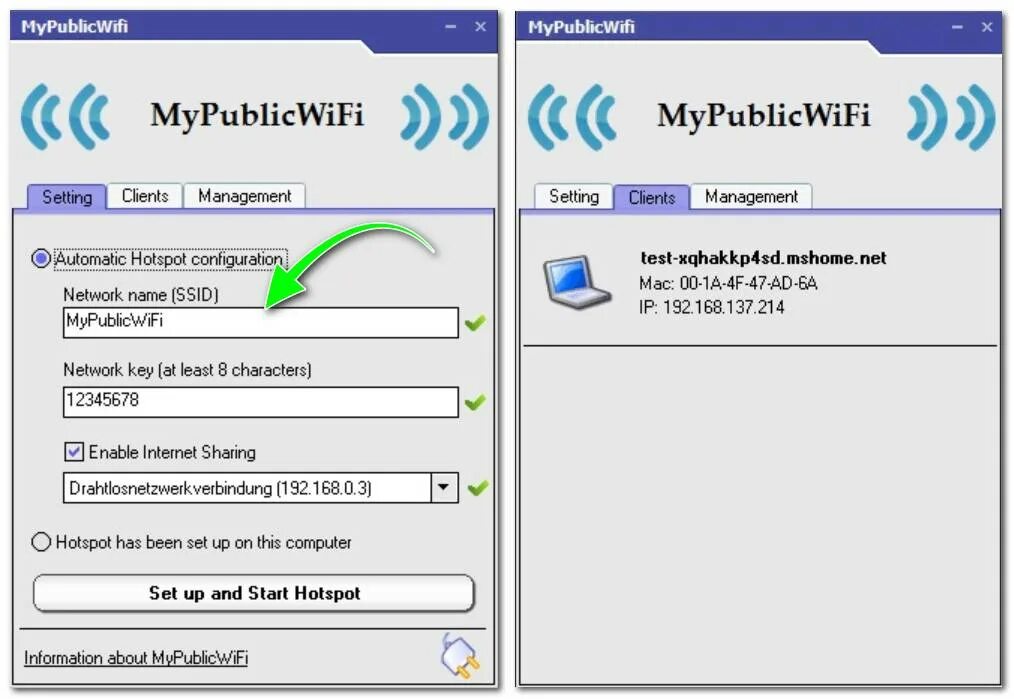Image resolution: width=1014 pixels, height=699 pixels.
Task: Click the Drahtlosnetzwerkverbindung (192.168.0.3) combo box
Action: coord(261,488)
